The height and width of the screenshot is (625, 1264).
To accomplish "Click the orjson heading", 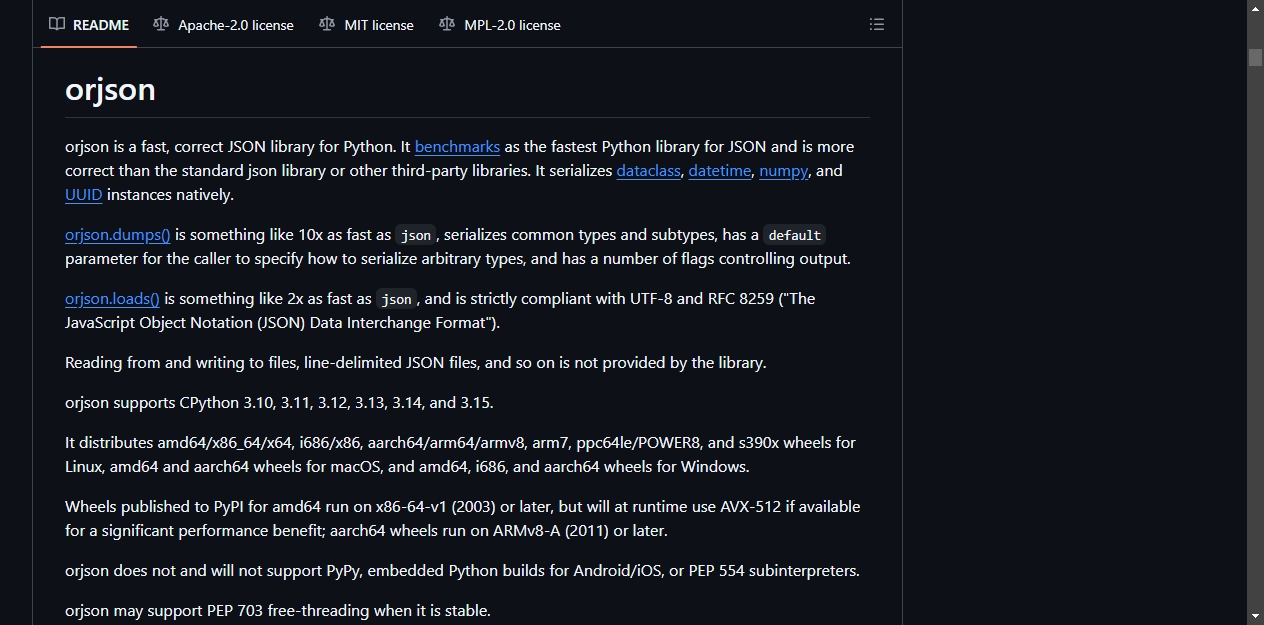I will (x=110, y=90).
